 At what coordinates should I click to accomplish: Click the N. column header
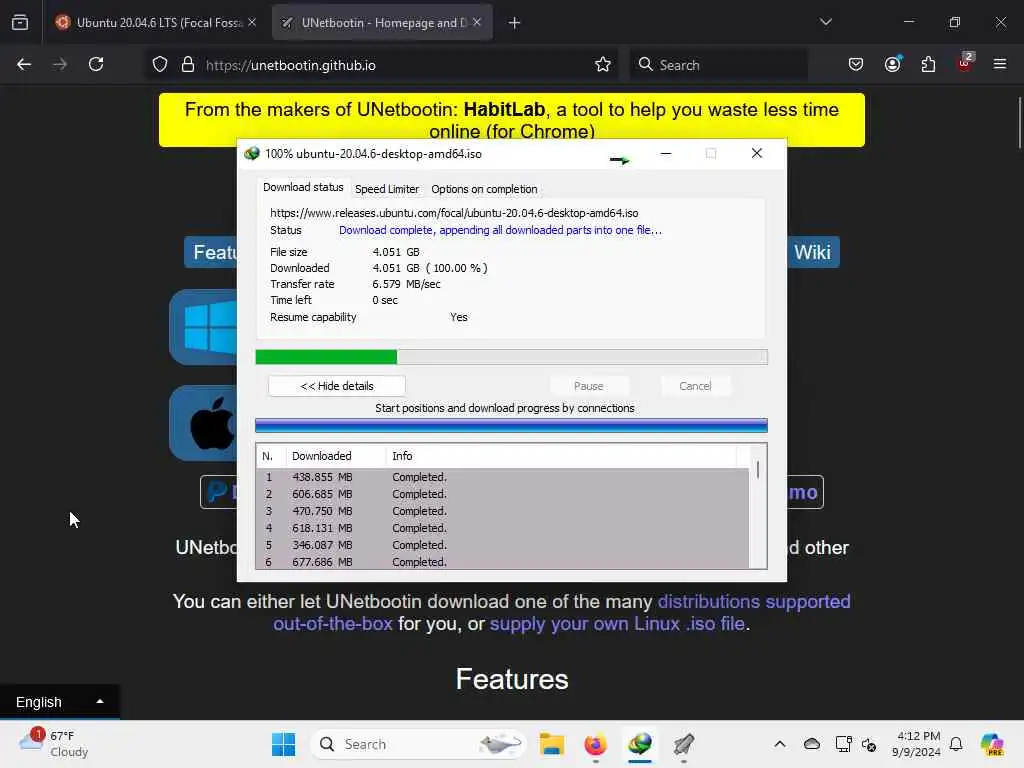(x=270, y=456)
